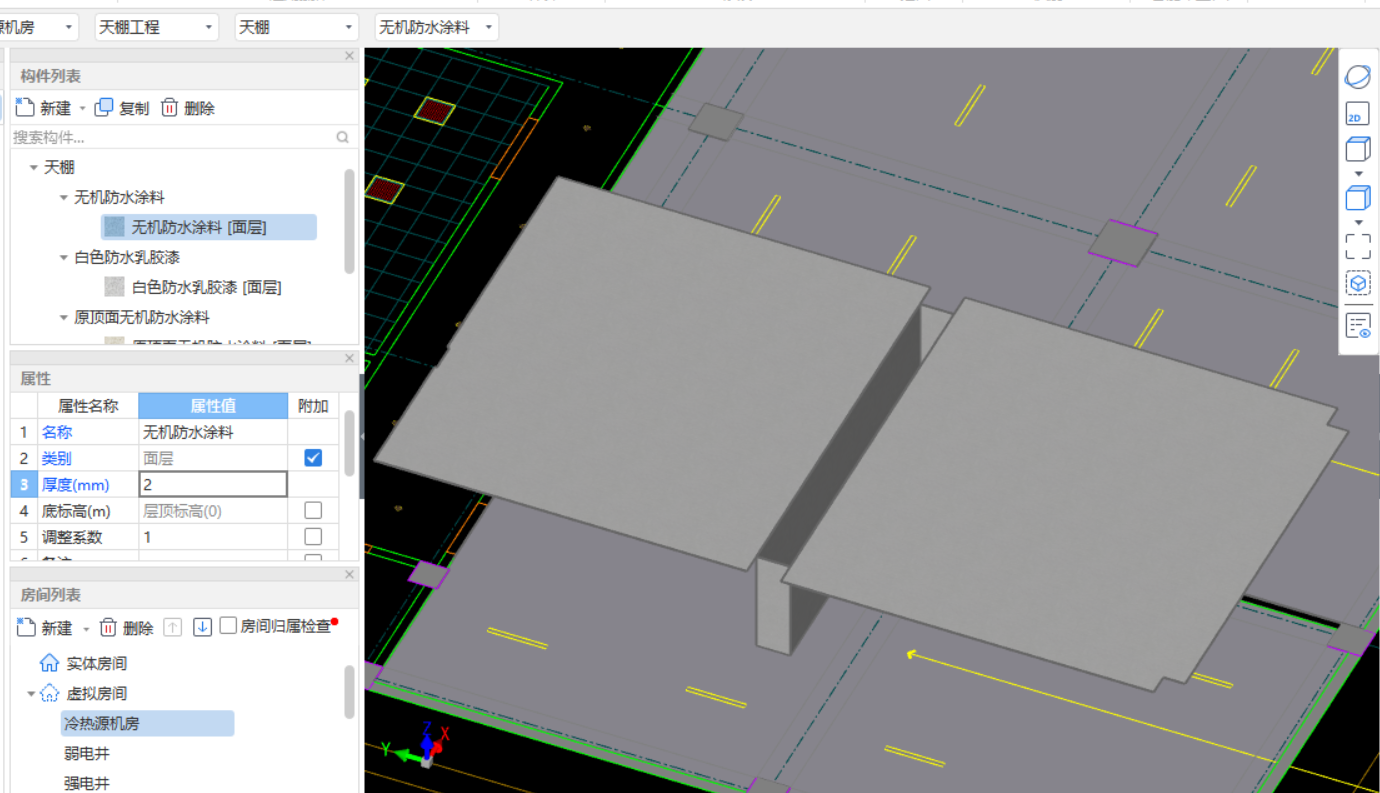Open the 新建 dropdown arrow in 房间列表
This screenshot has height=793, width=1380.
point(86,629)
